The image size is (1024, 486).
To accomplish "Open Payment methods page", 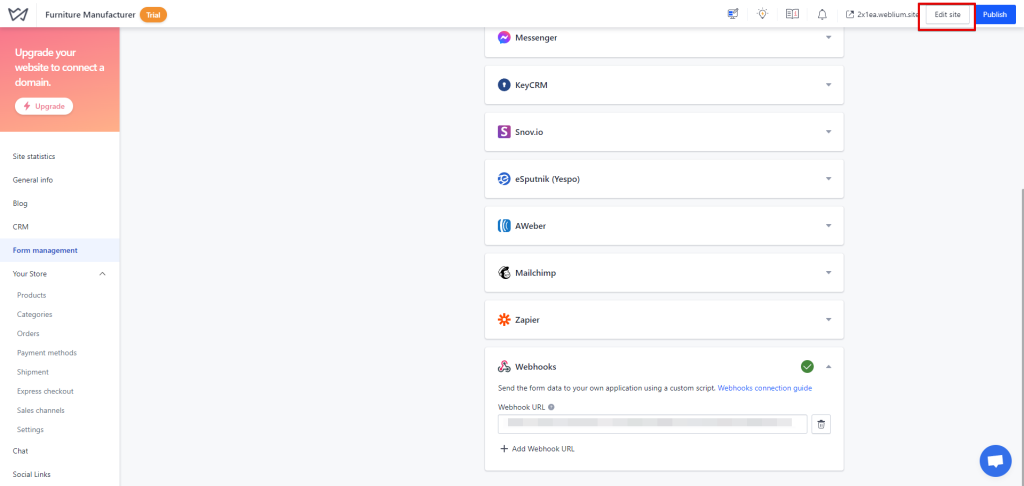I will 47,353.
